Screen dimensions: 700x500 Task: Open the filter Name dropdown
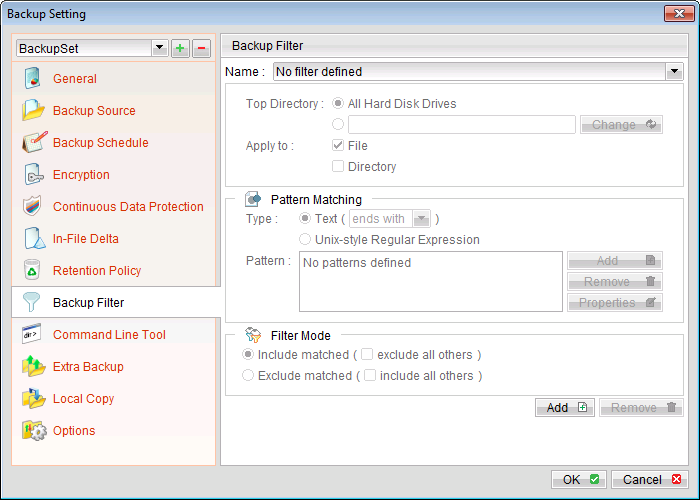(674, 71)
